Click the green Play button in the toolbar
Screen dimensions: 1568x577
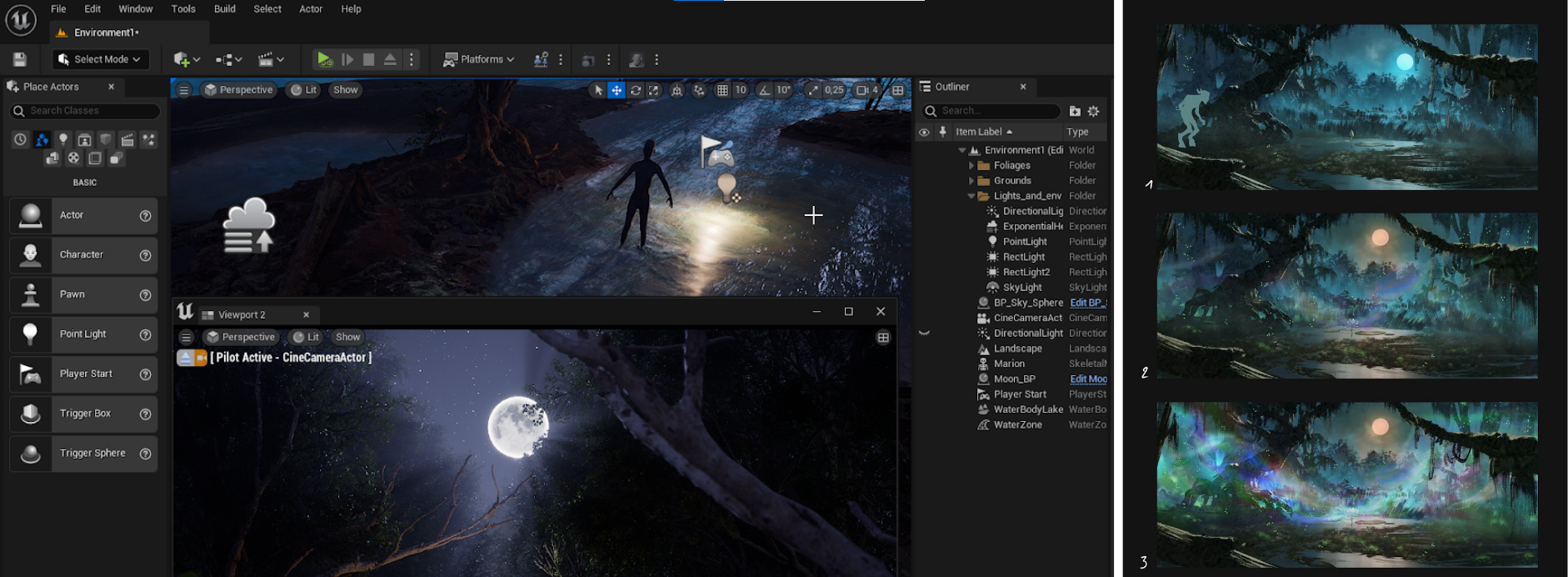coord(324,59)
